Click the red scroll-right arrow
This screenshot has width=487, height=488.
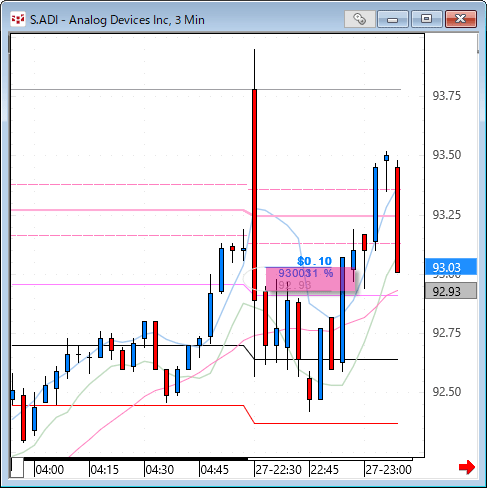(x=467, y=467)
